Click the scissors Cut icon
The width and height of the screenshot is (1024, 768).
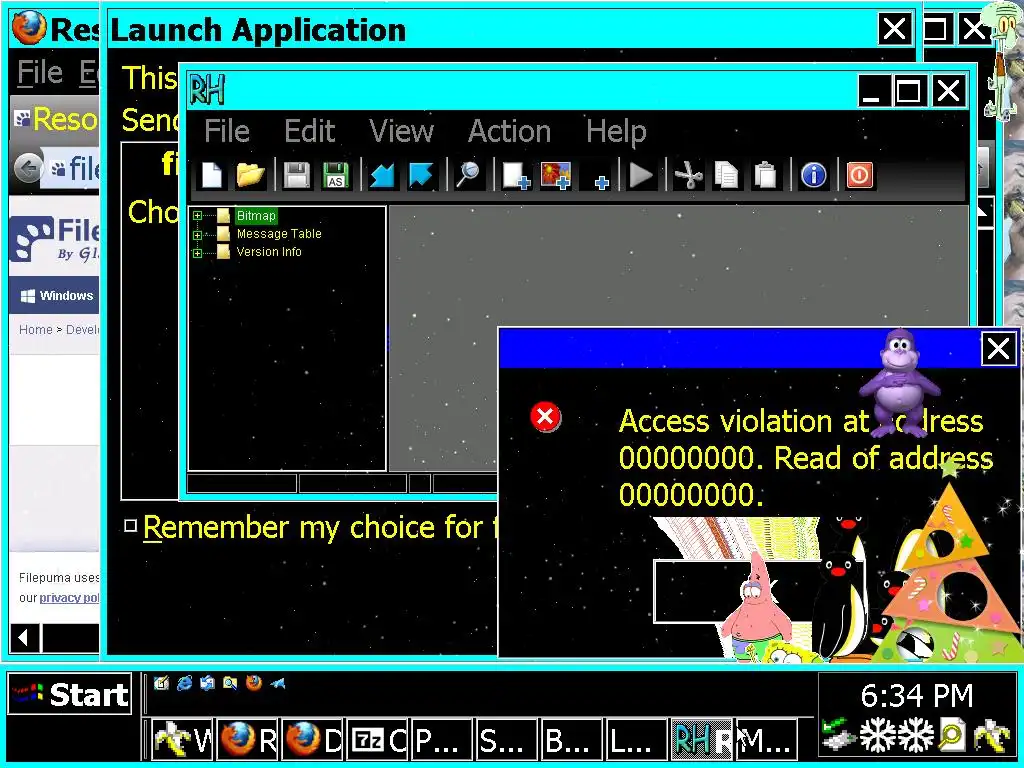688,175
